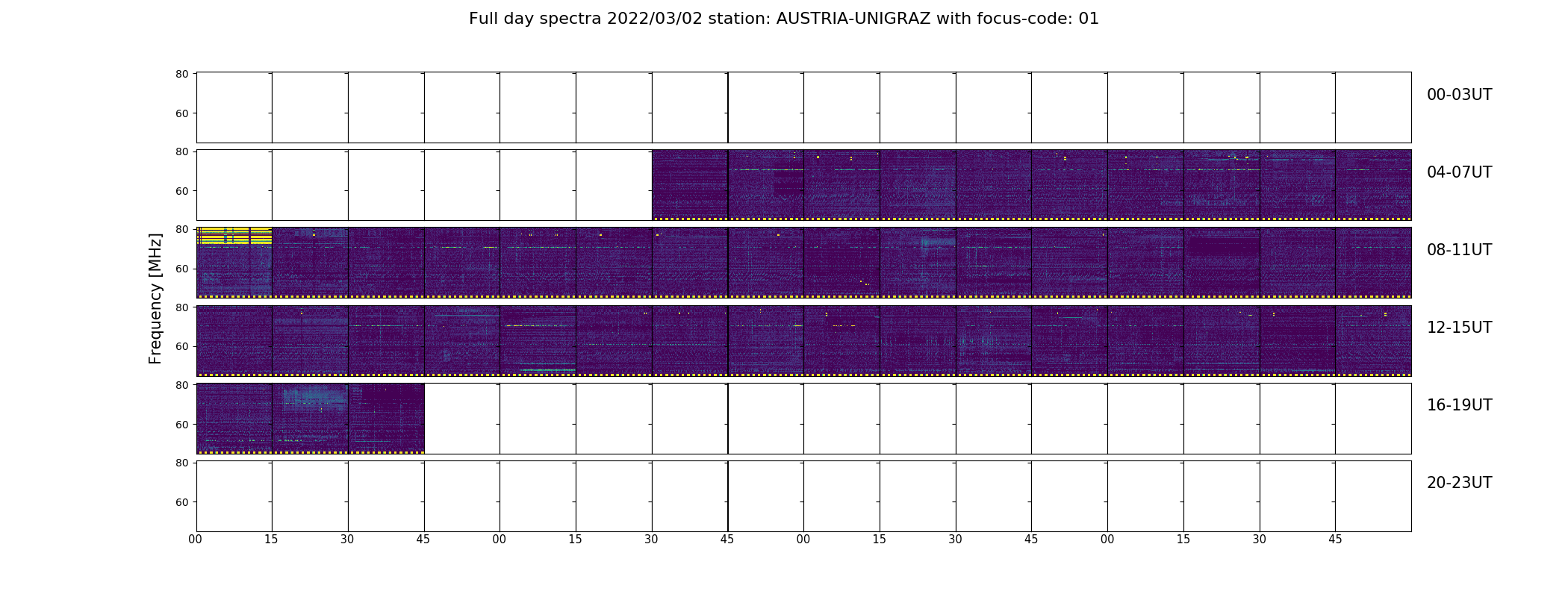1568x597 pixels.
Task: Open the yellow saturated spectrum panel in the 08-11UT row
Action: 234,263
